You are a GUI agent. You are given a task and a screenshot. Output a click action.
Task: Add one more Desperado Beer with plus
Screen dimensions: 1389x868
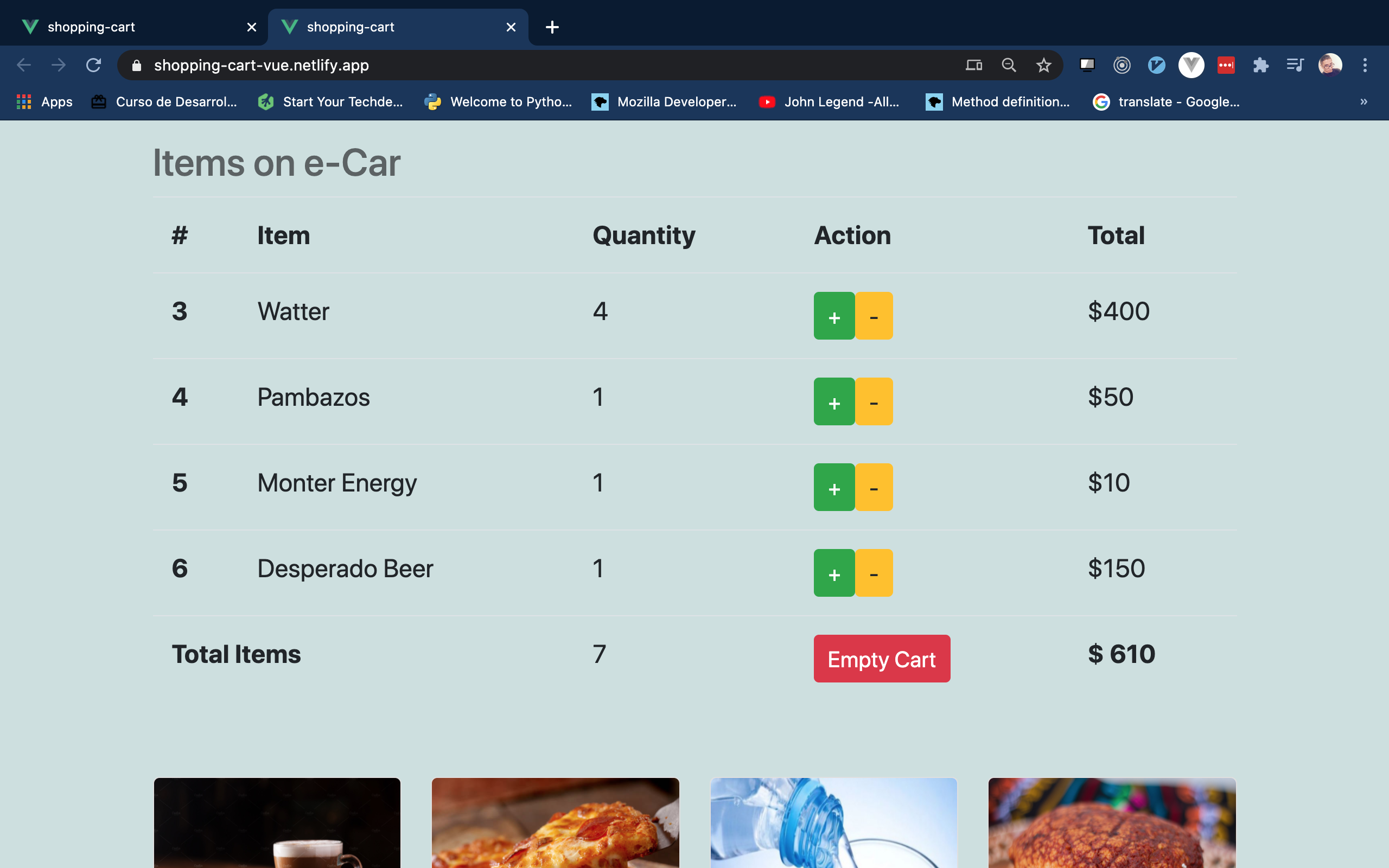coord(834,573)
